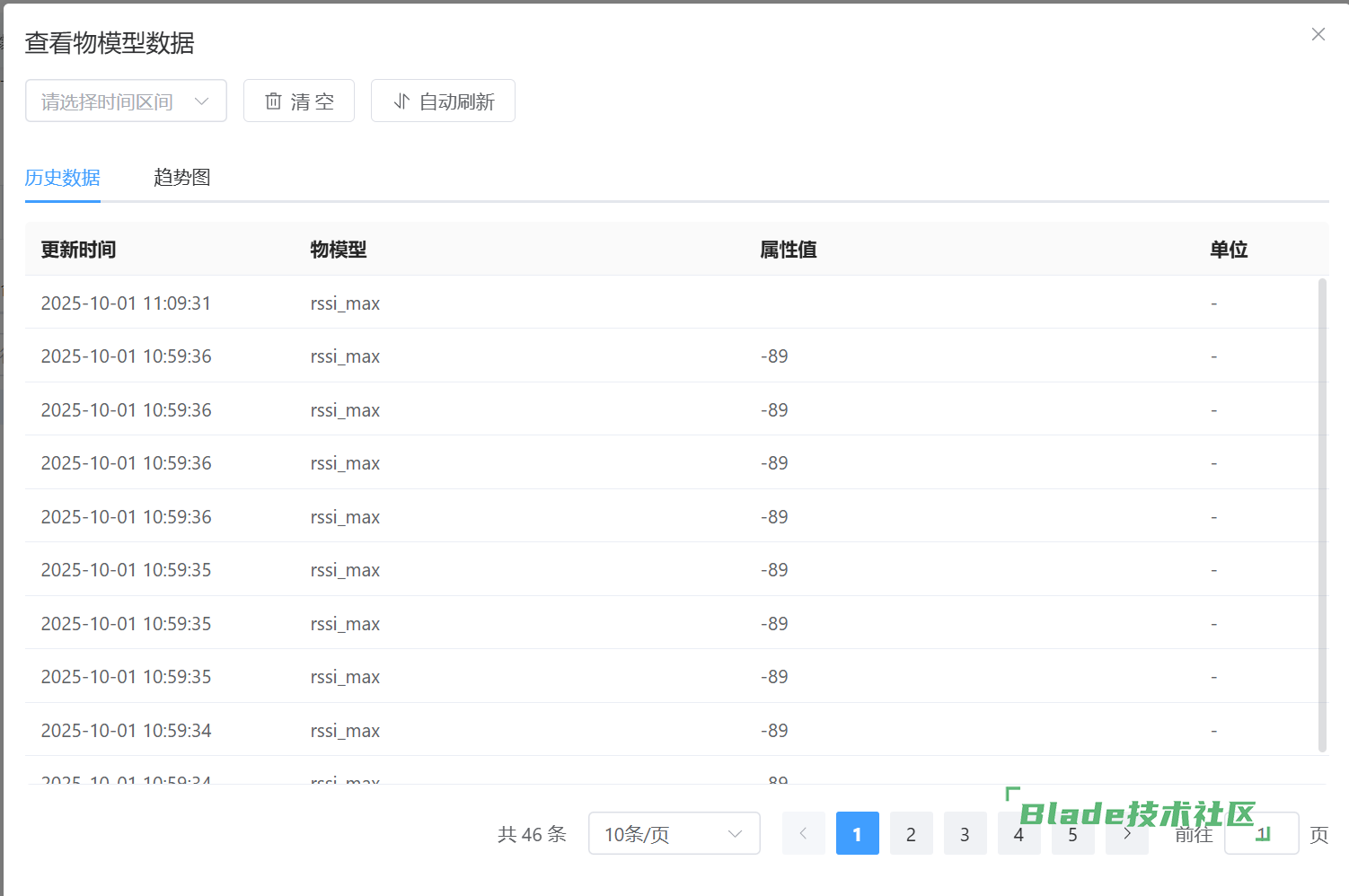The image size is (1349, 896).
Task: Expand page size chevron arrow
Action: [735, 834]
